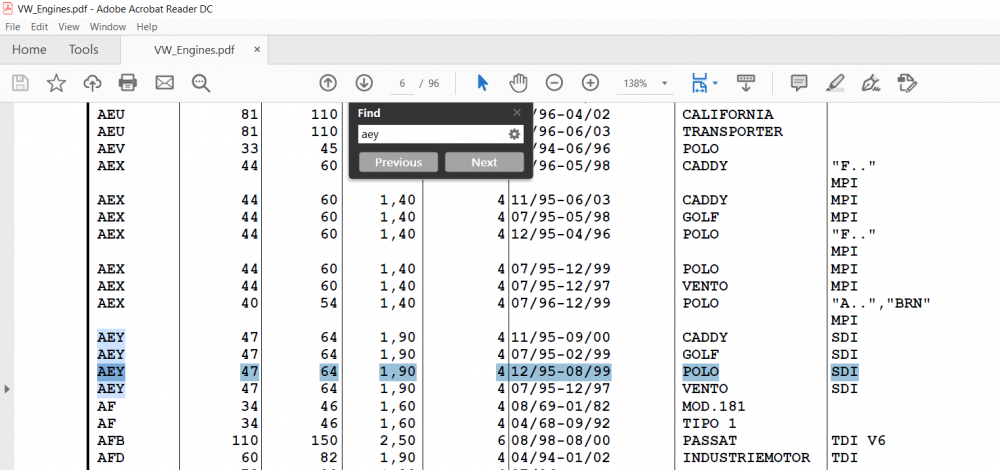1000x470 pixels.
Task: Open the File menu
Action: (13, 27)
